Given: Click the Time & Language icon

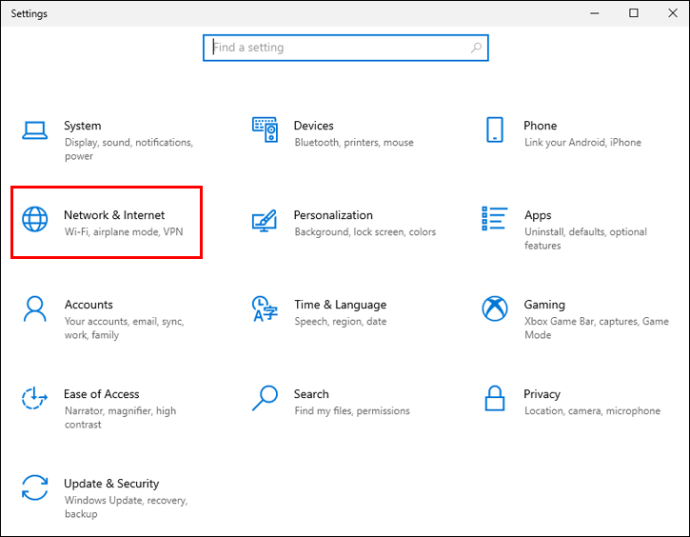Looking at the screenshot, I should pyautogui.click(x=265, y=308).
